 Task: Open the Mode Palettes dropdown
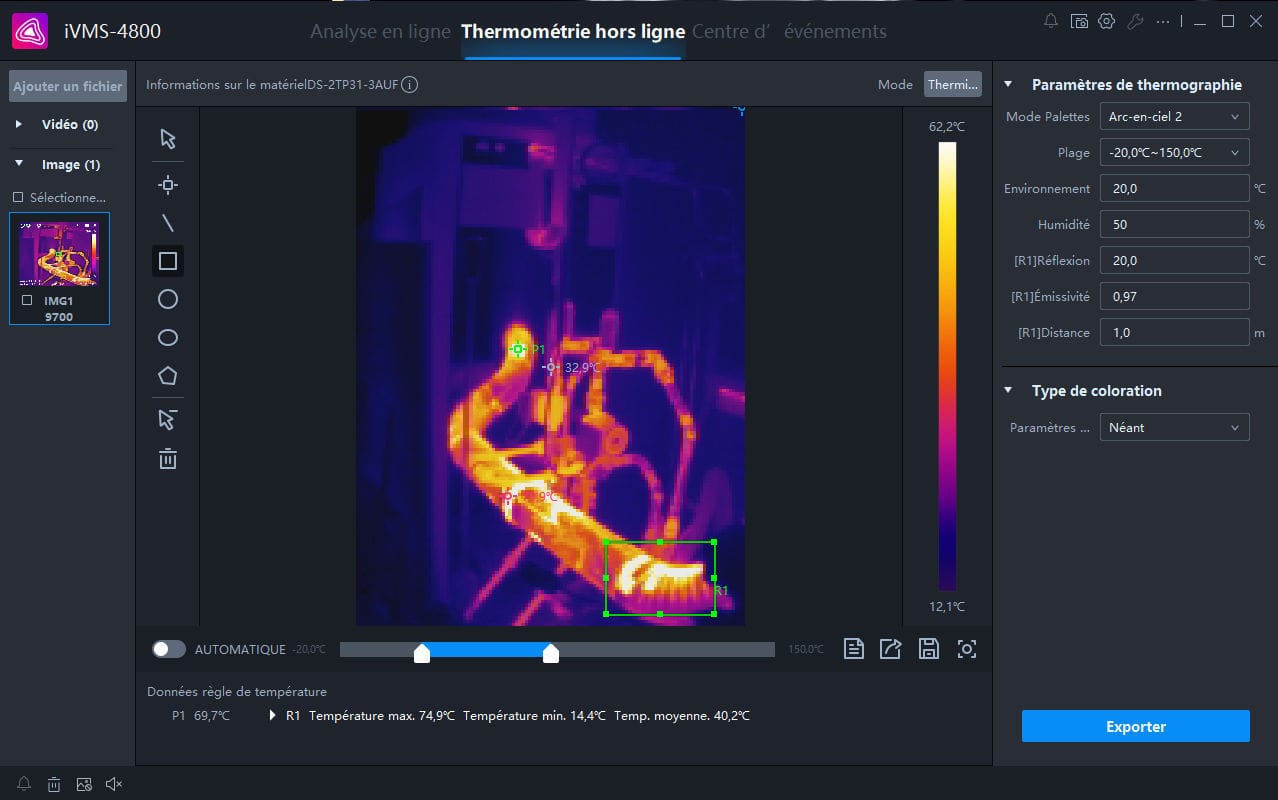(1174, 116)
